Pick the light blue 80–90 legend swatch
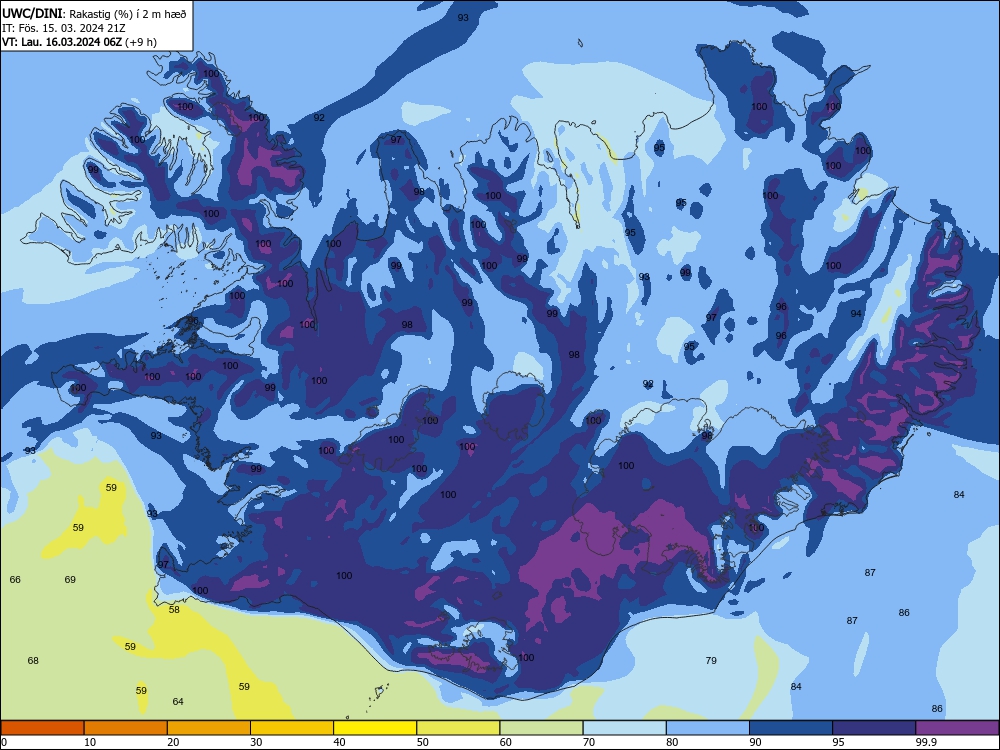The height and width of the screenshot is (750, 1000). 708,728
